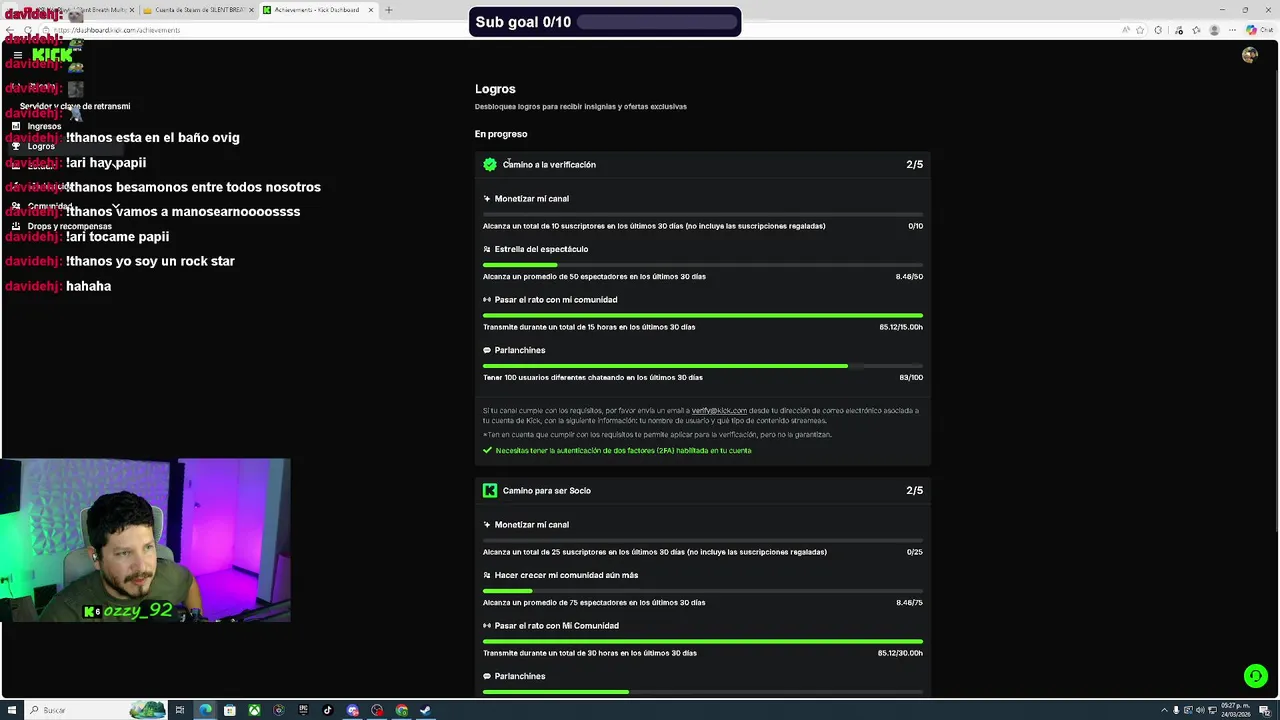Open the favorites list toolbar icon
The image size is (1280, 720).
1195,30
